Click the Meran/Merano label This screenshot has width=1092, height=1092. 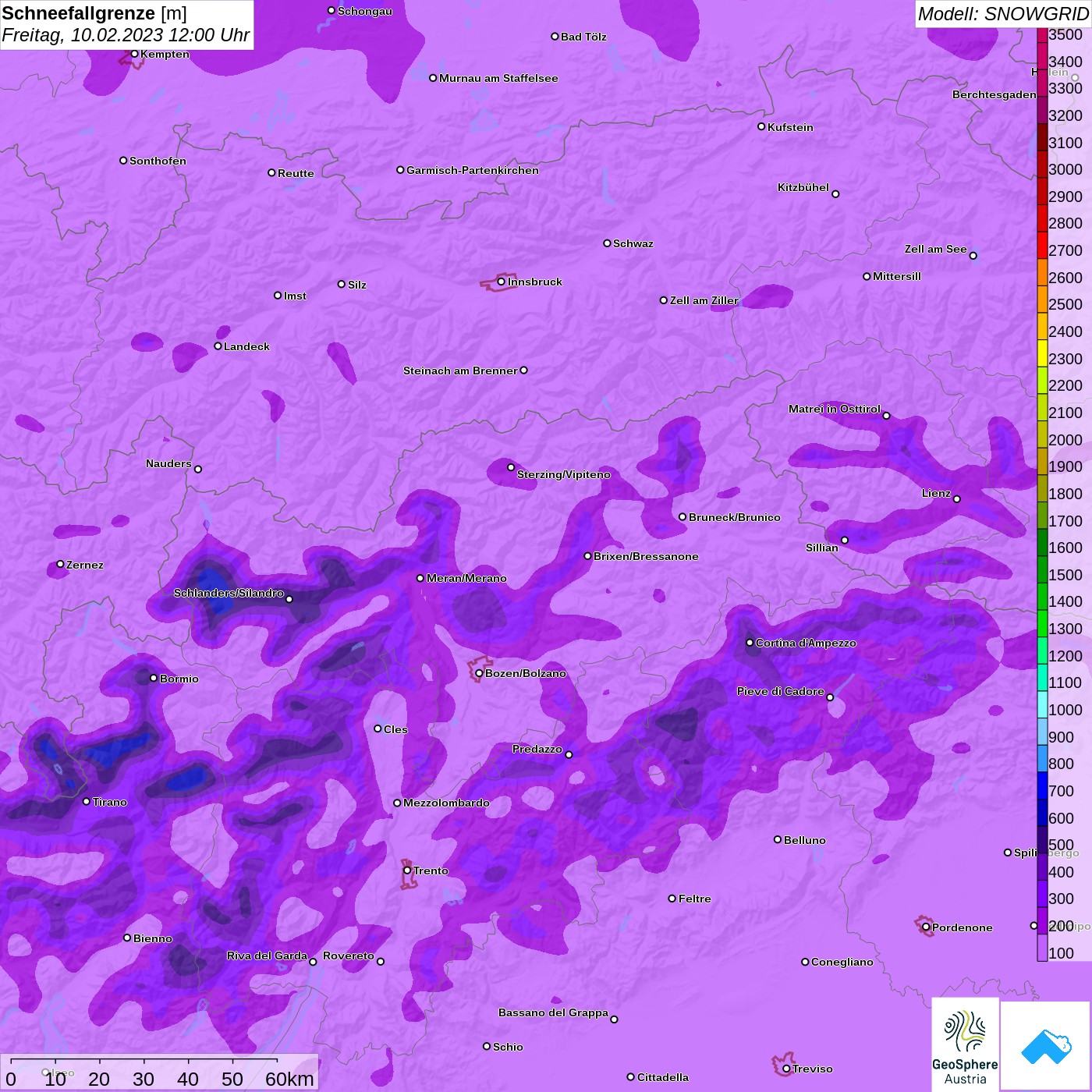pos(466,578)
